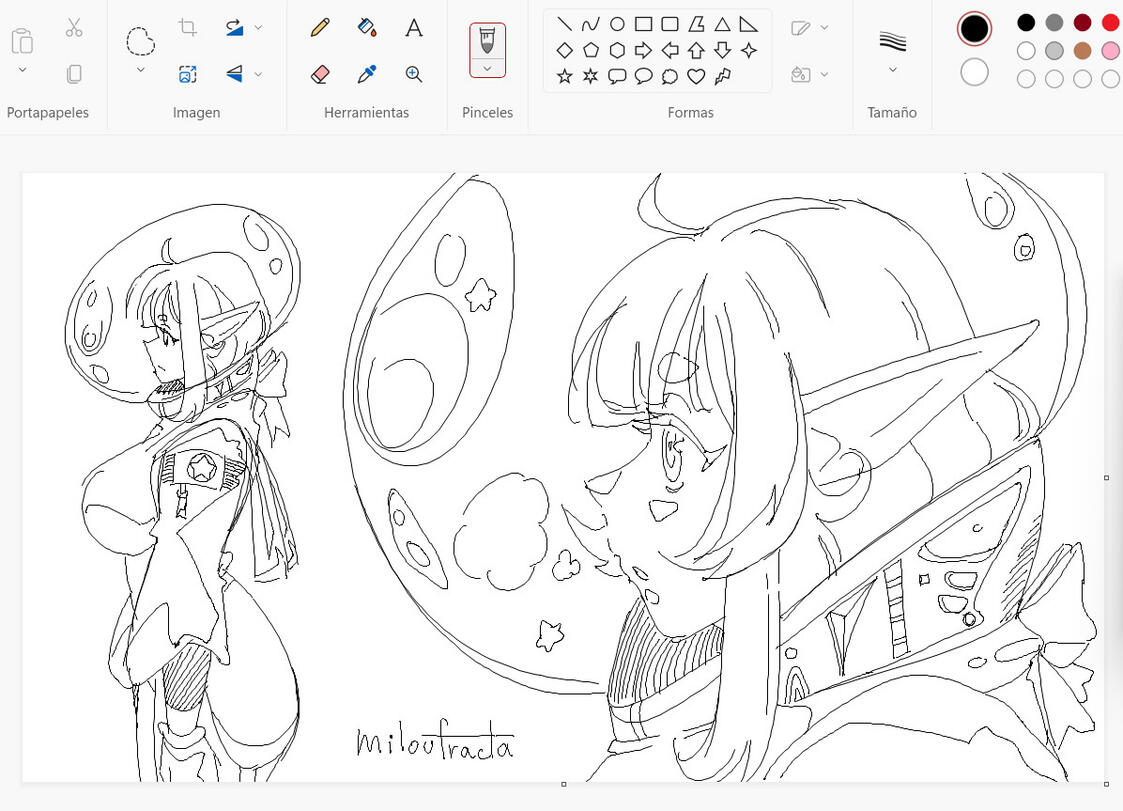
Task: Expand the brushes dropdown arrow
Action: pyautogui.click(x=487, y=68)
